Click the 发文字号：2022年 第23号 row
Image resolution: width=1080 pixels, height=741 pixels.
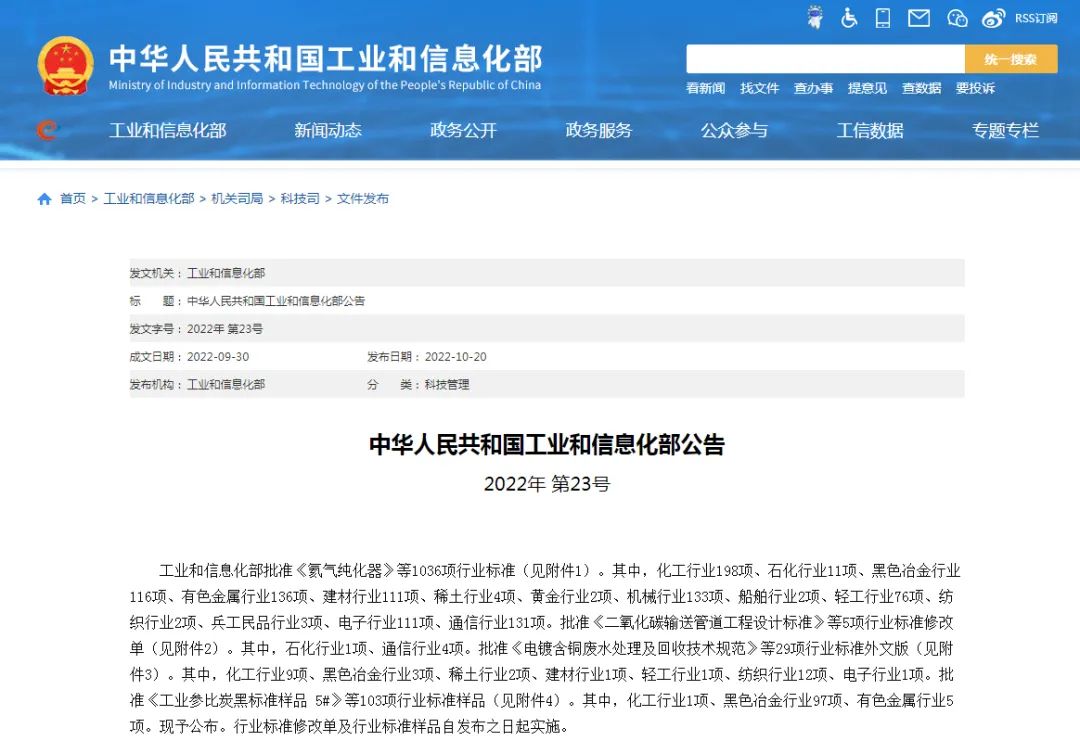[x=547, y=328]
